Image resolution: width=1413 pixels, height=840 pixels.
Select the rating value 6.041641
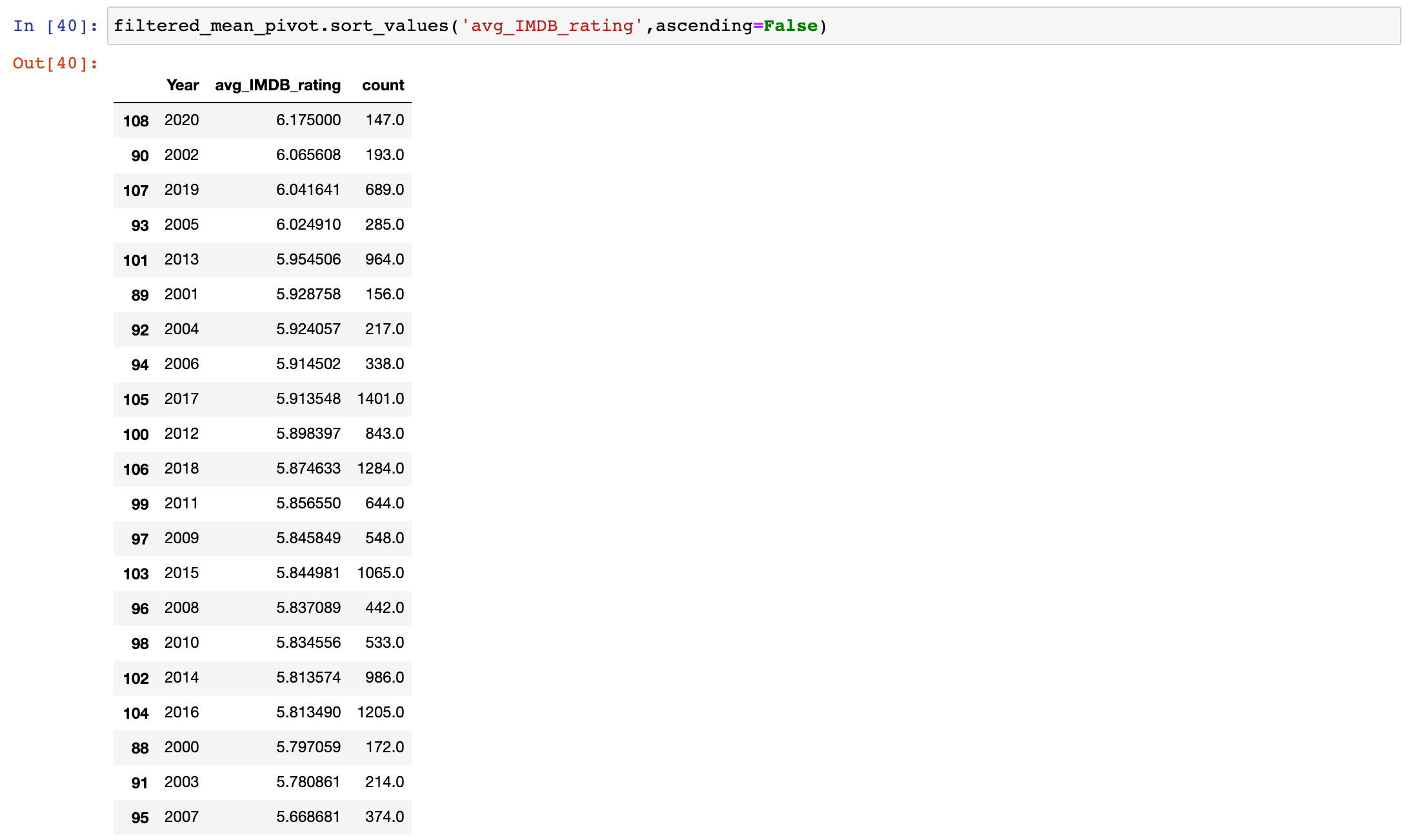(x=308, y=190)
